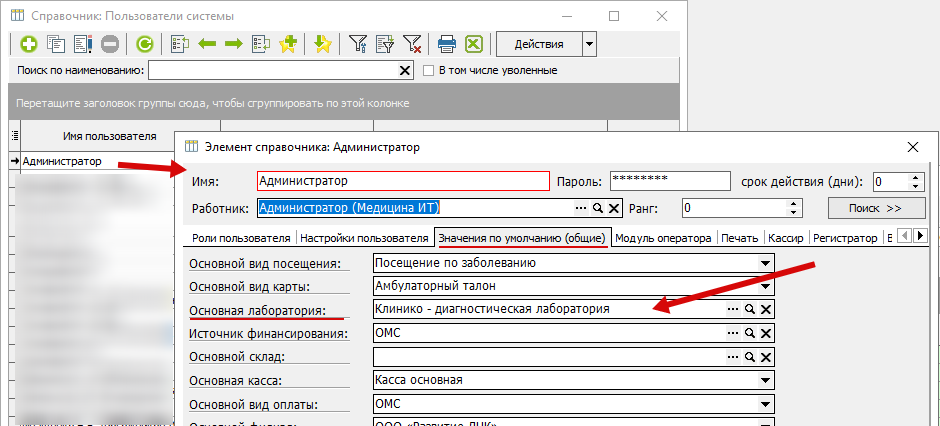Export the list with green Excel icon
This screenshot has width=940, height=426.
(474, 44)
